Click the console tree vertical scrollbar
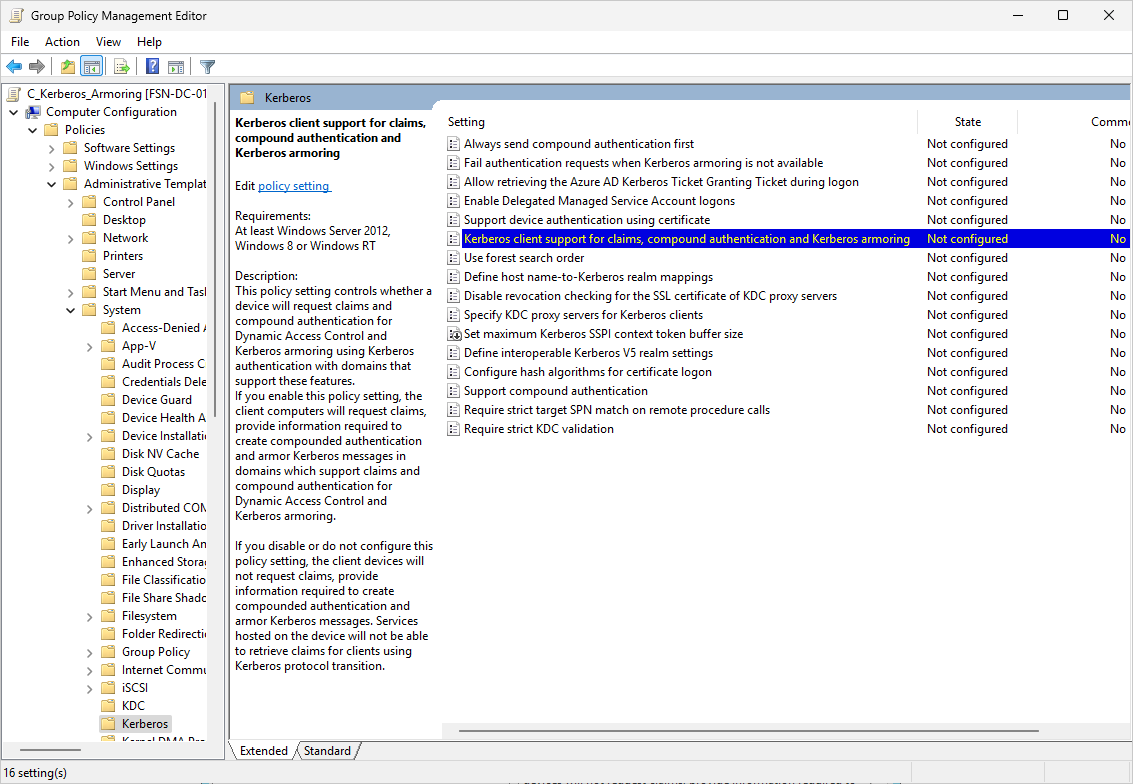The image size is (1133, 784). [x=215, y=257]
